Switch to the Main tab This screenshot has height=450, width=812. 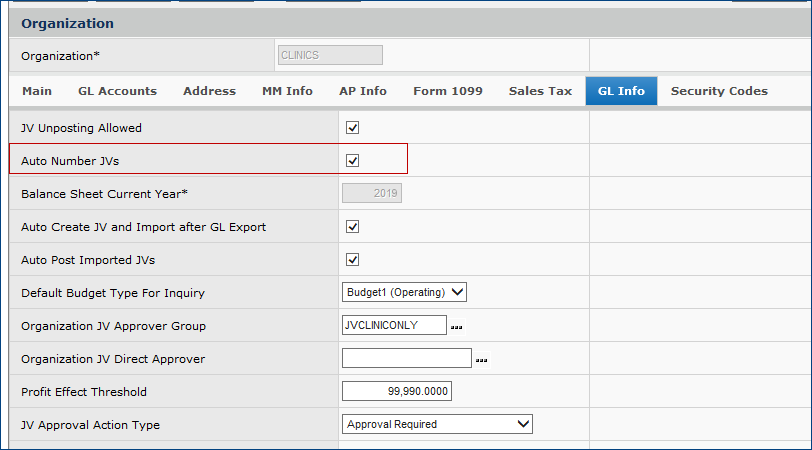[37, 91]
